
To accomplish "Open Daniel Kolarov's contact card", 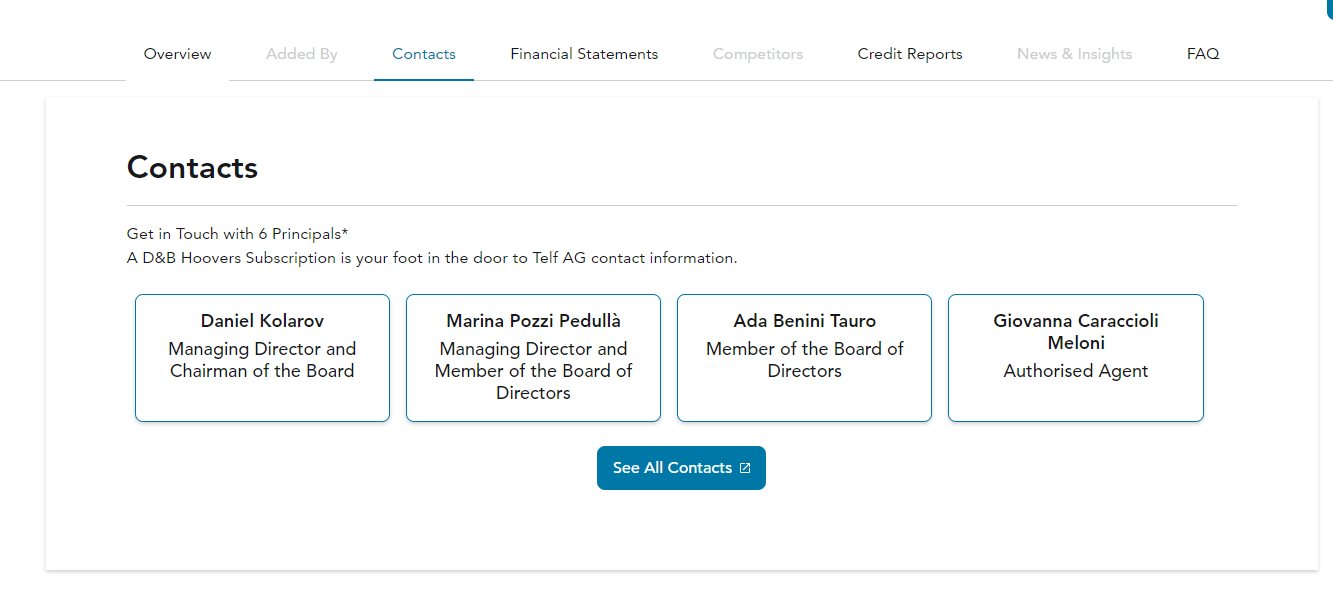I will tap(262, 357).
